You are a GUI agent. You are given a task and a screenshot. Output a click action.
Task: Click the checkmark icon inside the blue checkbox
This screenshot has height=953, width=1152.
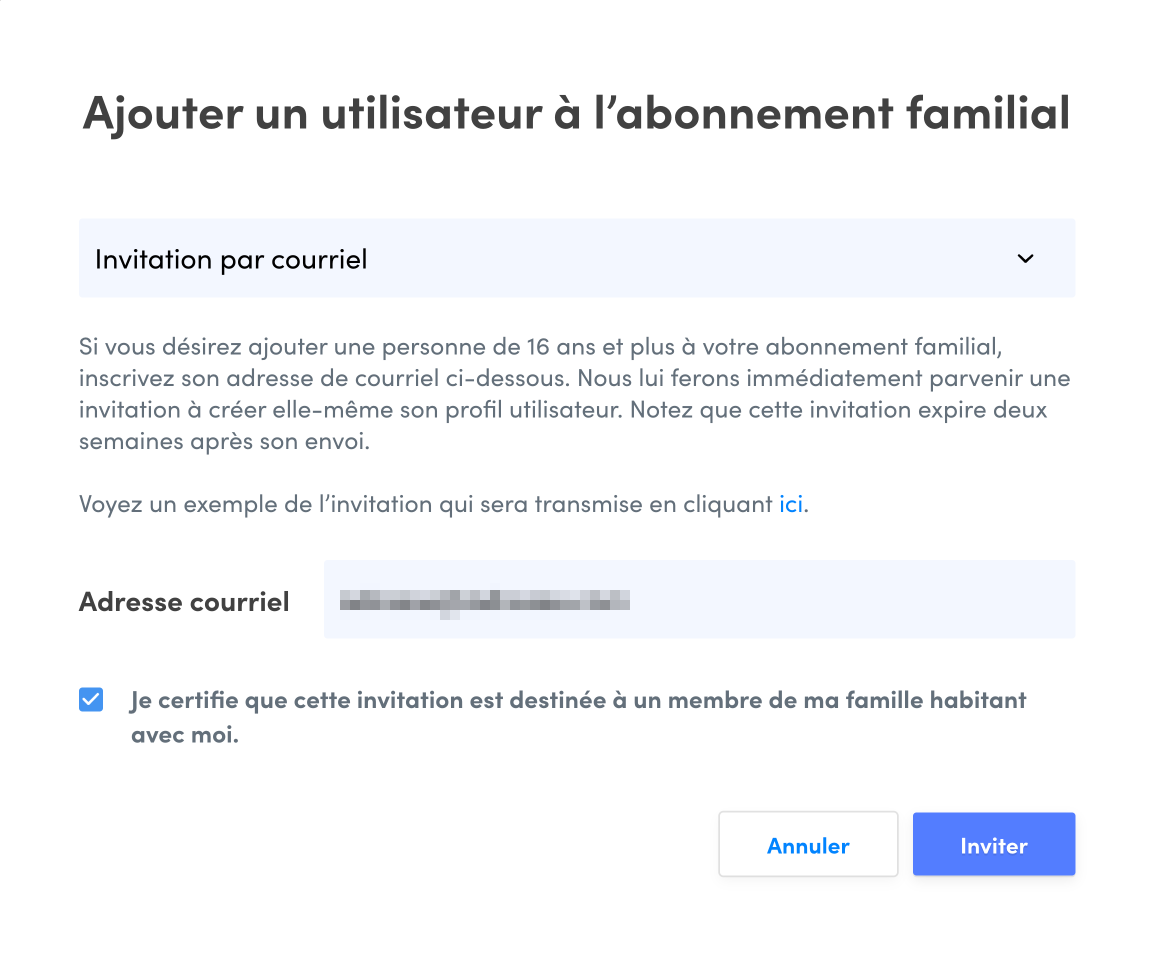coord(91,699)
